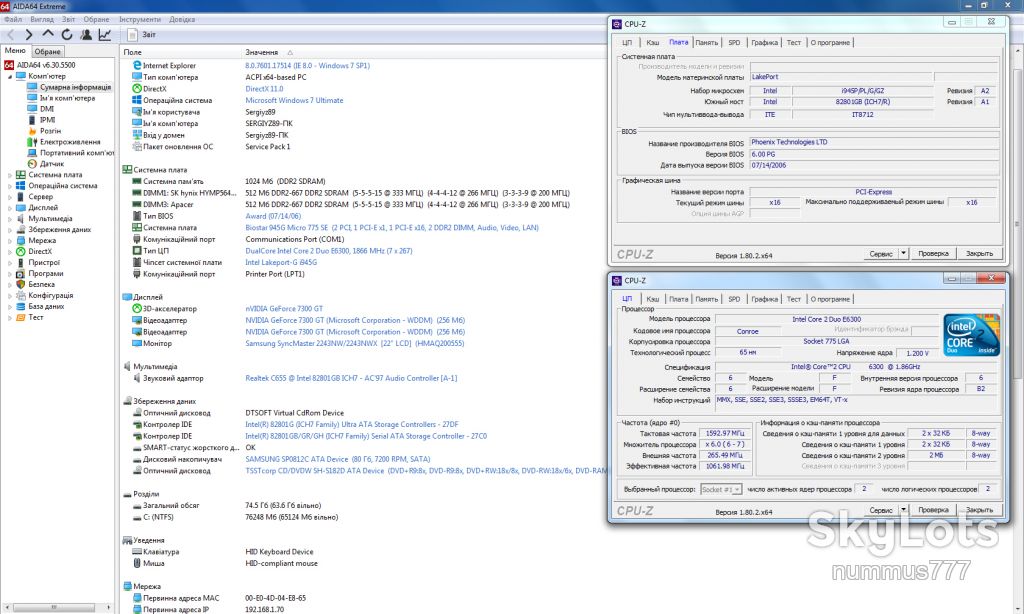
Task: Click the Тест icon in tree
Action: tap(20, 317)
